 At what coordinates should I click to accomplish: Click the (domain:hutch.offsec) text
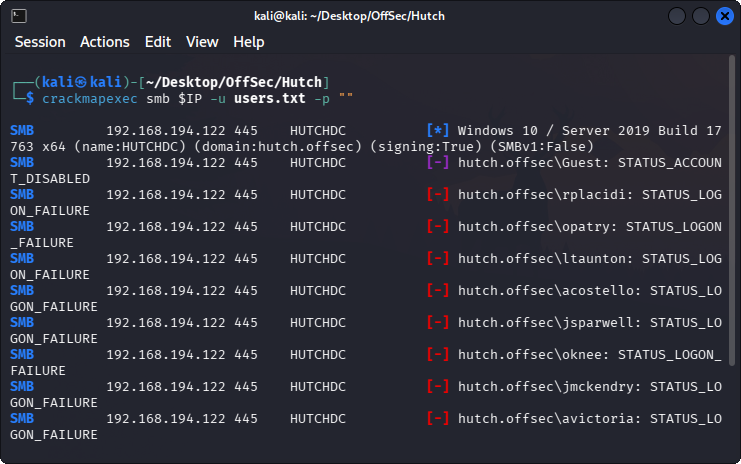278,146
